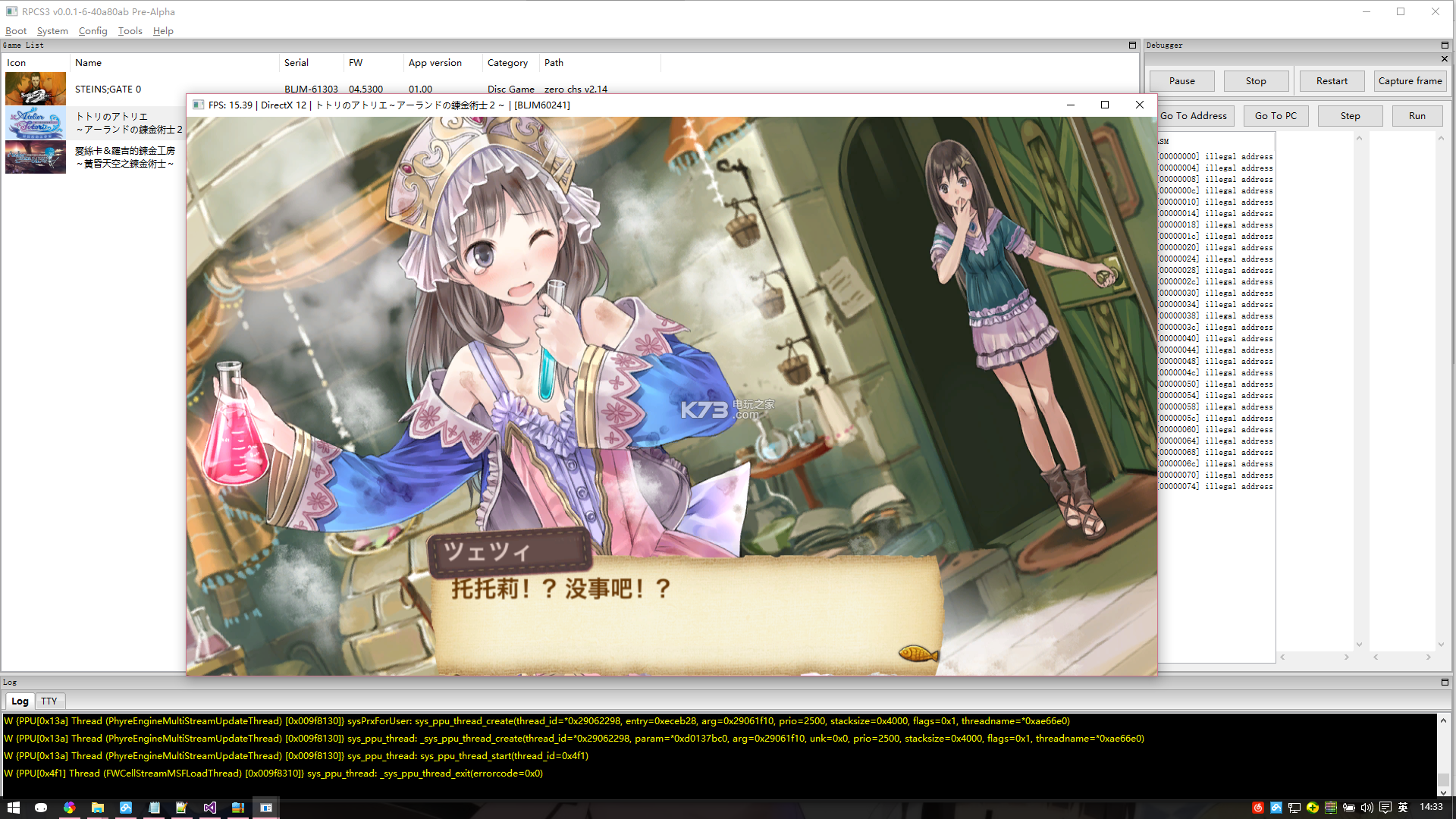Image resolution: width=1456 pixels, height=819 pixels.
Task: Open the System menu
Action: click(x=52, y=31)
